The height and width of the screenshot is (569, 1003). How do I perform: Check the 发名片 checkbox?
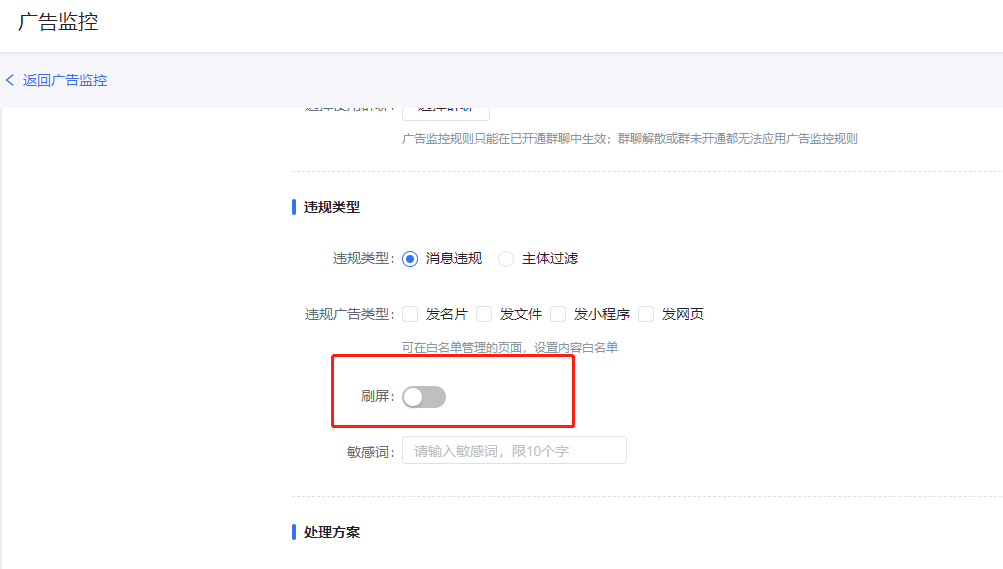coord(410,314)
